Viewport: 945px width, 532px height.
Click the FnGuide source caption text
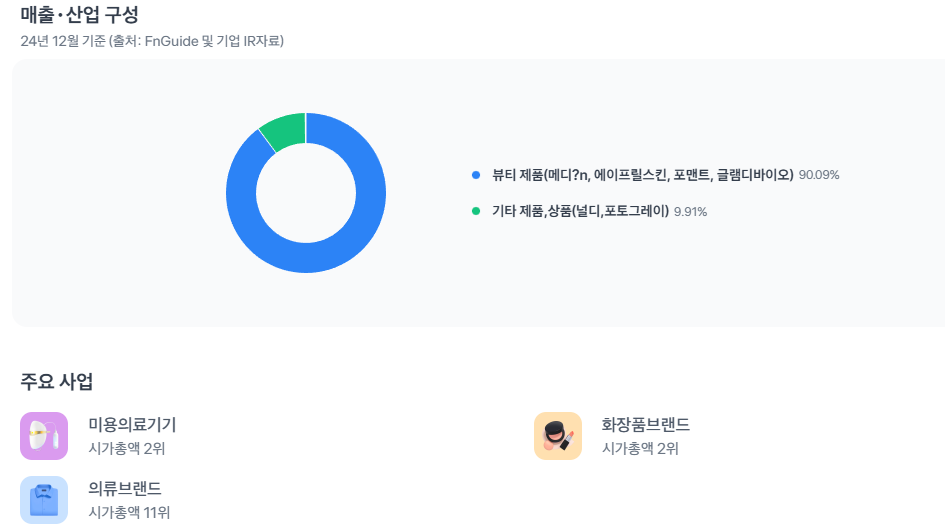click(152, 41)
